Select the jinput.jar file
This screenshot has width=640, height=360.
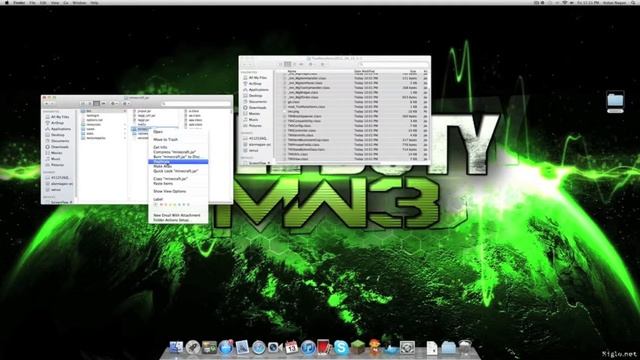tap(144, 111)
